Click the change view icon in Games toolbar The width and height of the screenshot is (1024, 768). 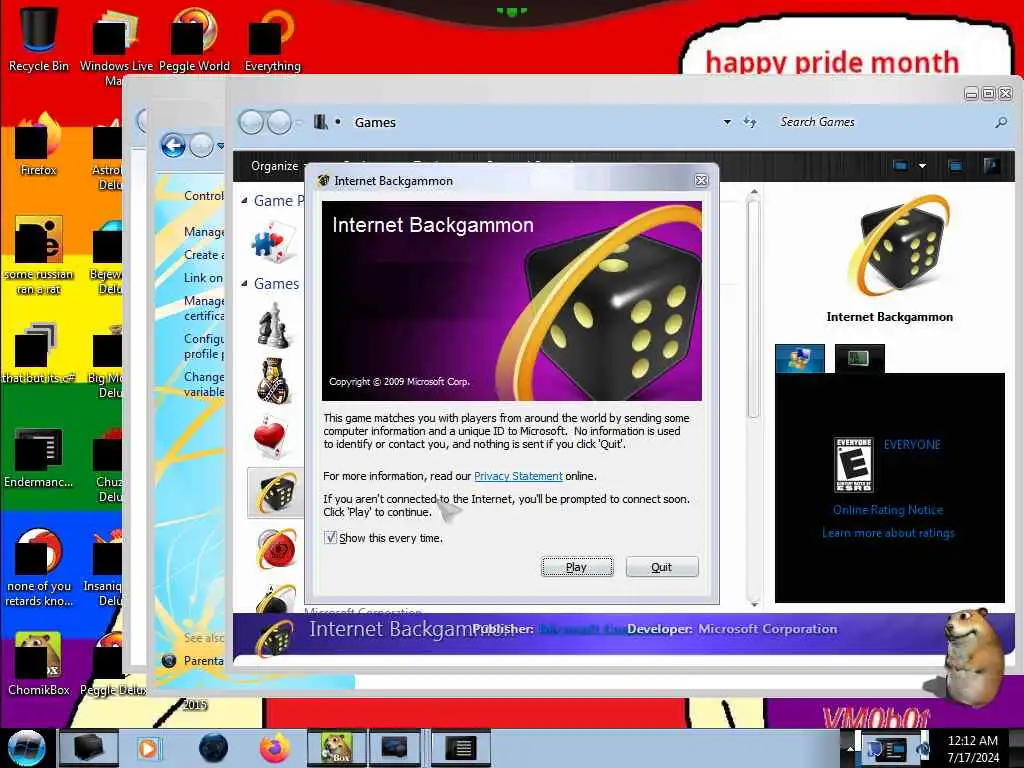(x=900, y=166)
